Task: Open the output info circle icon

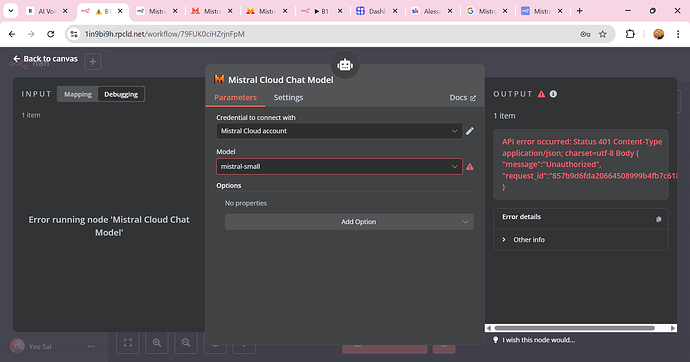Action: click(x=553, y=94)
